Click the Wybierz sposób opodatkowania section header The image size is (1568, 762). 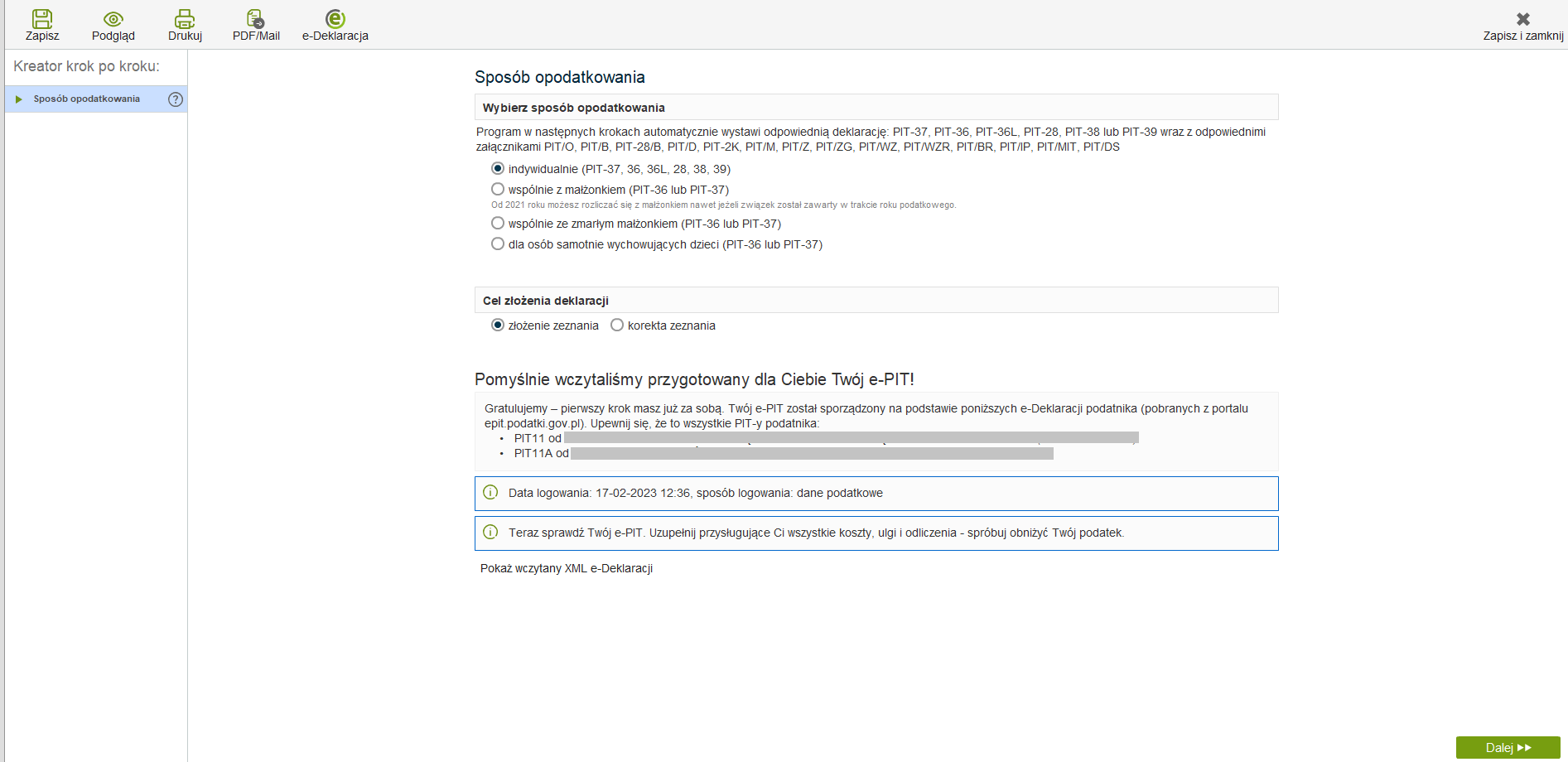tap(573, 108)
